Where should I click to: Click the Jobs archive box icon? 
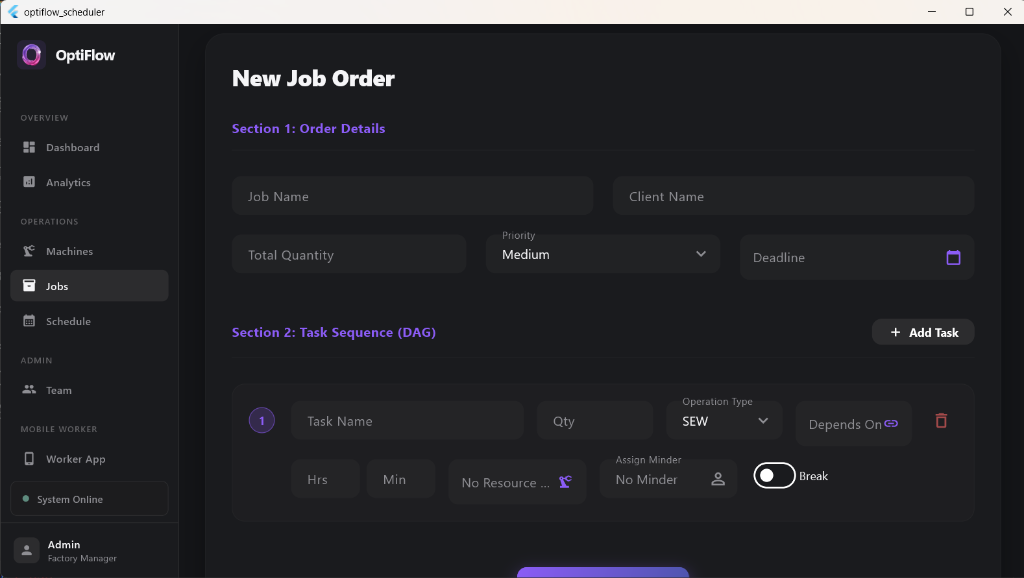29,285
